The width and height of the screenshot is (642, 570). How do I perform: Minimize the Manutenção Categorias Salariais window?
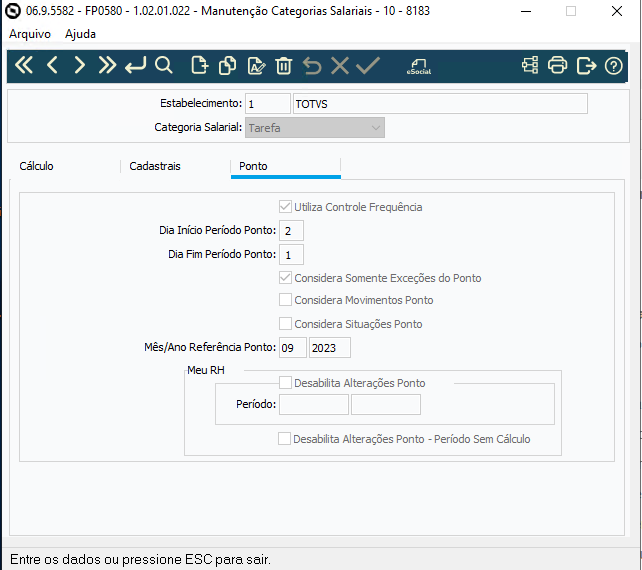526,11
